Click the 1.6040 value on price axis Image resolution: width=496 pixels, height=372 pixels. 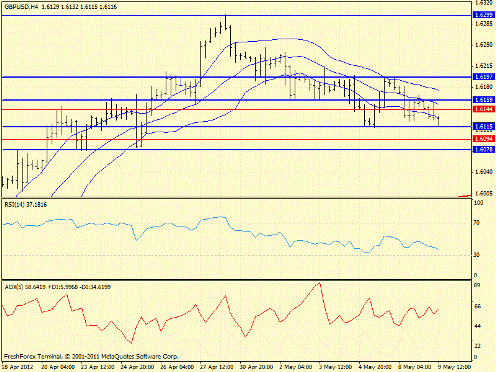pyautogui.click(x=484, y=172)
